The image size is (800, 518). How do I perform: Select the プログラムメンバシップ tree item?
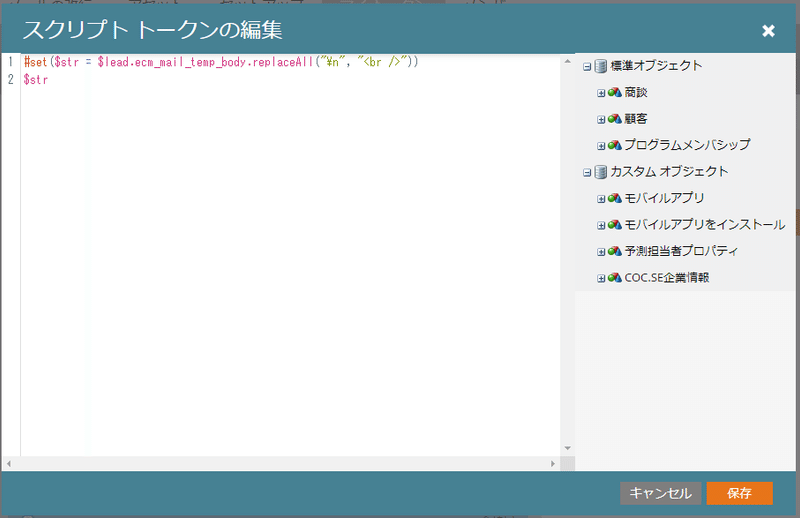[687, 145]
